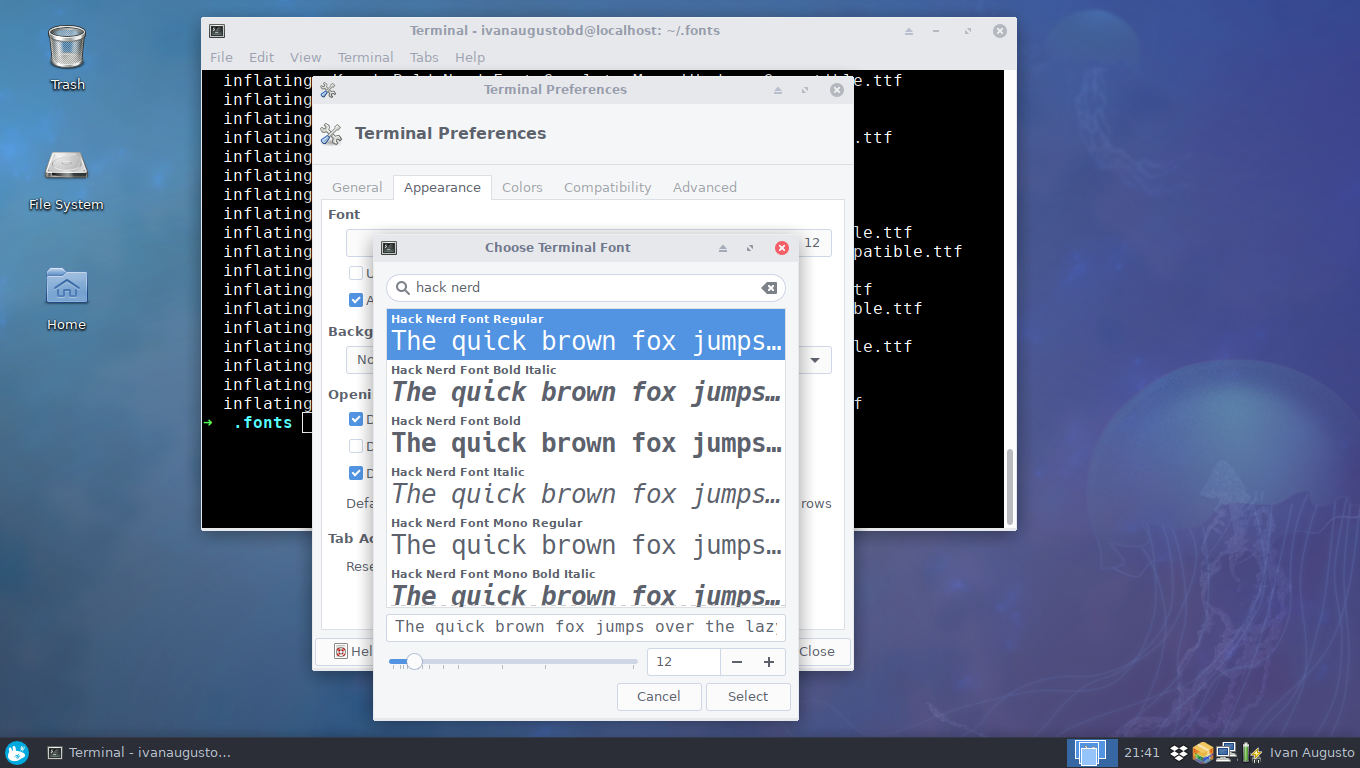This screenshot has width=1360, height=768.
Task: Switch to the Compatibility tab
Action: 607,187
